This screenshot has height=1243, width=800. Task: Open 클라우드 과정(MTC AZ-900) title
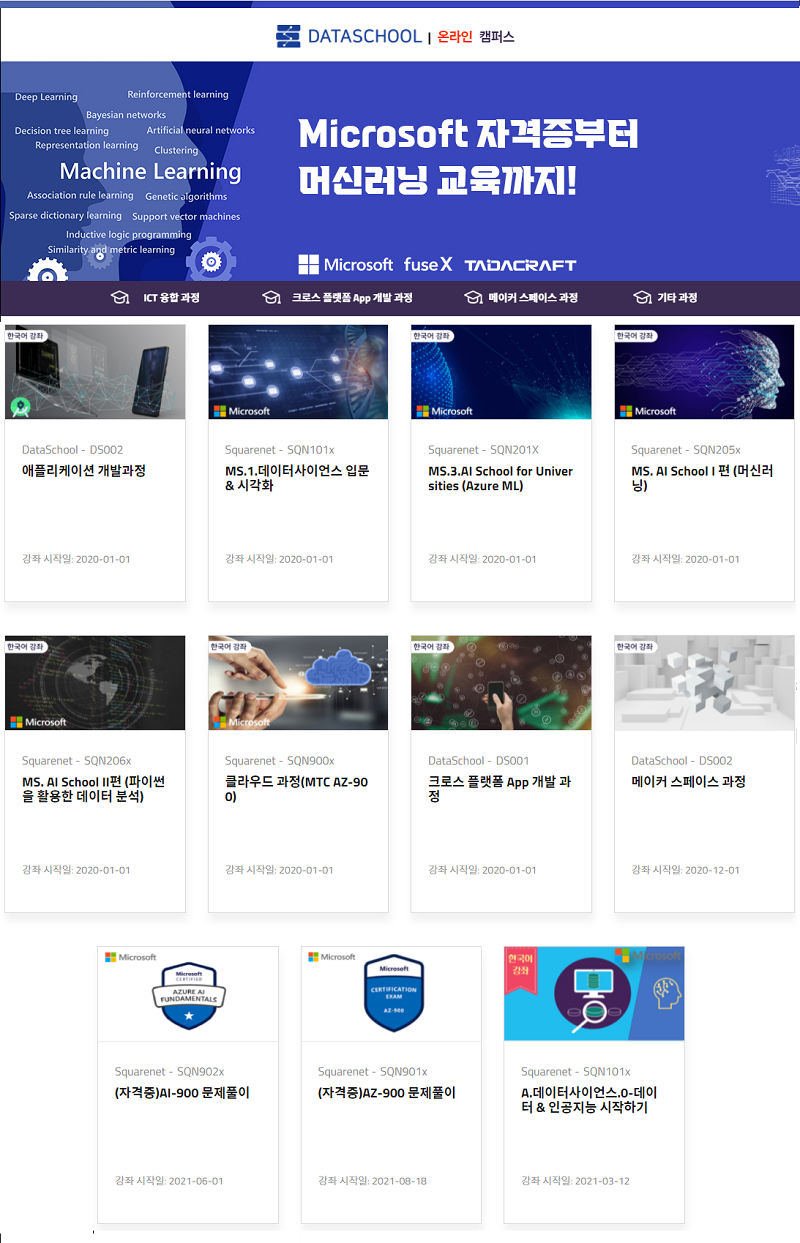pos(296,789)
